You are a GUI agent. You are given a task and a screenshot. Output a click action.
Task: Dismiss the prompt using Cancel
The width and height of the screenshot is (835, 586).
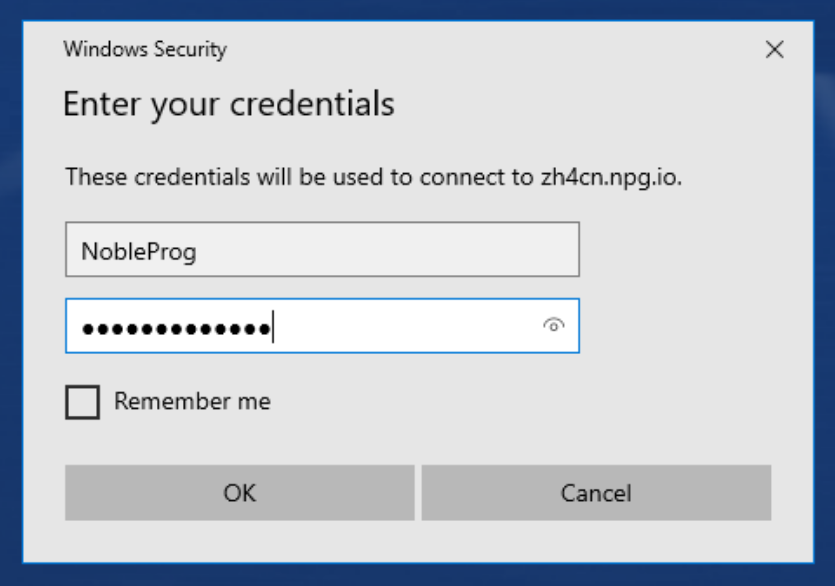coord(596,493)
